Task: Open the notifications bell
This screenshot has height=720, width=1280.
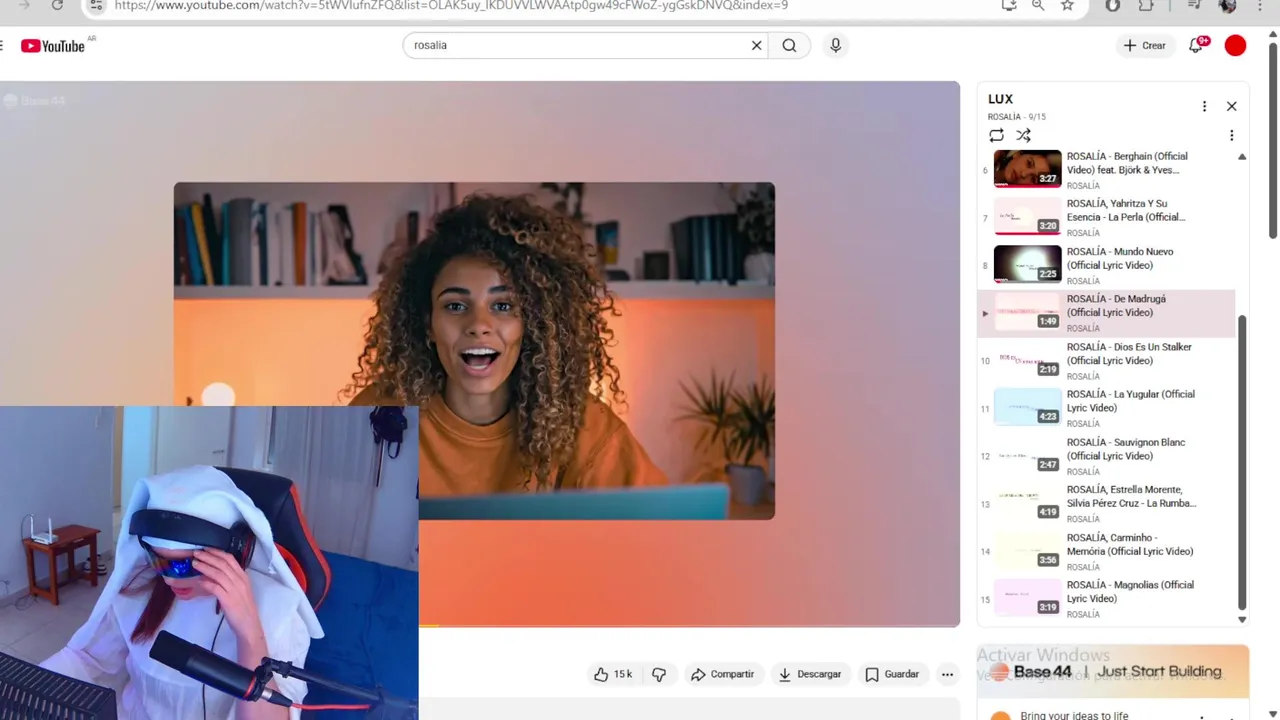Action: tap(1196, 45)
